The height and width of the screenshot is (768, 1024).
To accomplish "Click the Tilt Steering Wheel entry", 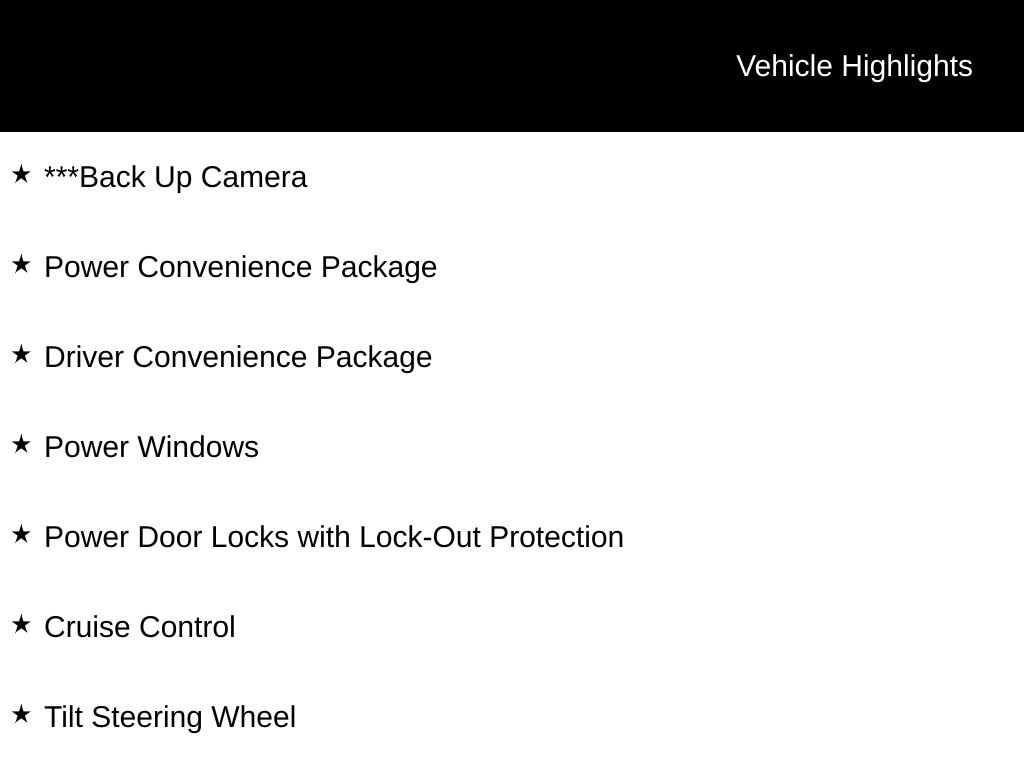I will point(170,718).
